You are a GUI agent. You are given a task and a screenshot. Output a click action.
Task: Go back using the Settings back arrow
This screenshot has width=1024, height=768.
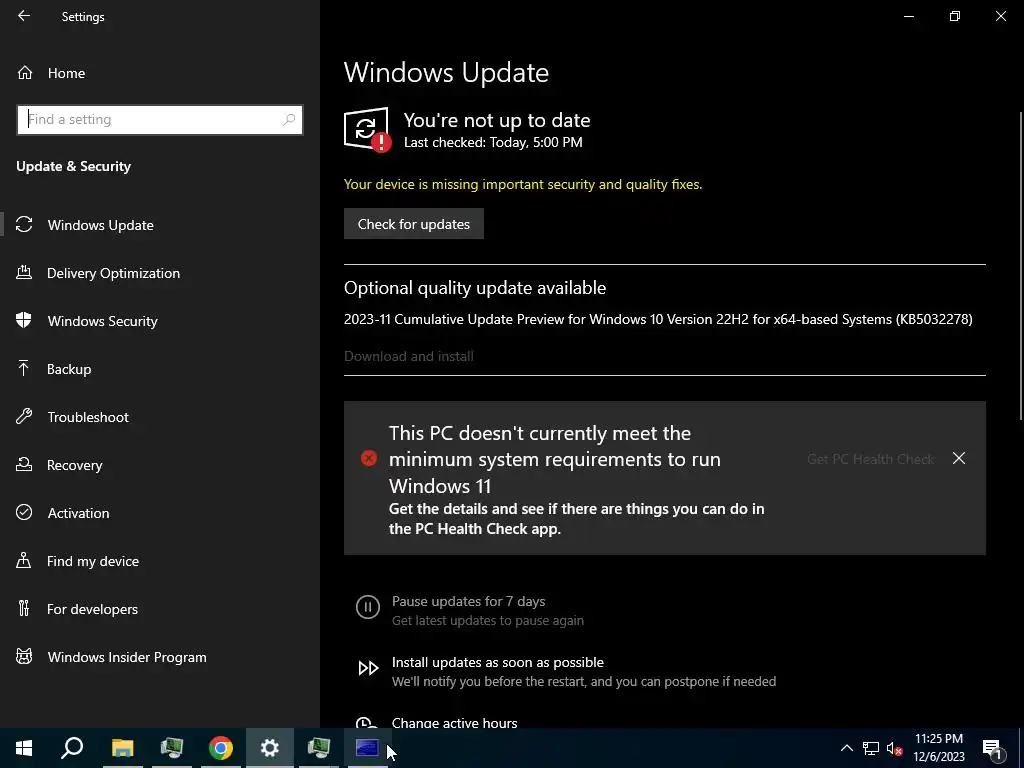tap(24, 16)
